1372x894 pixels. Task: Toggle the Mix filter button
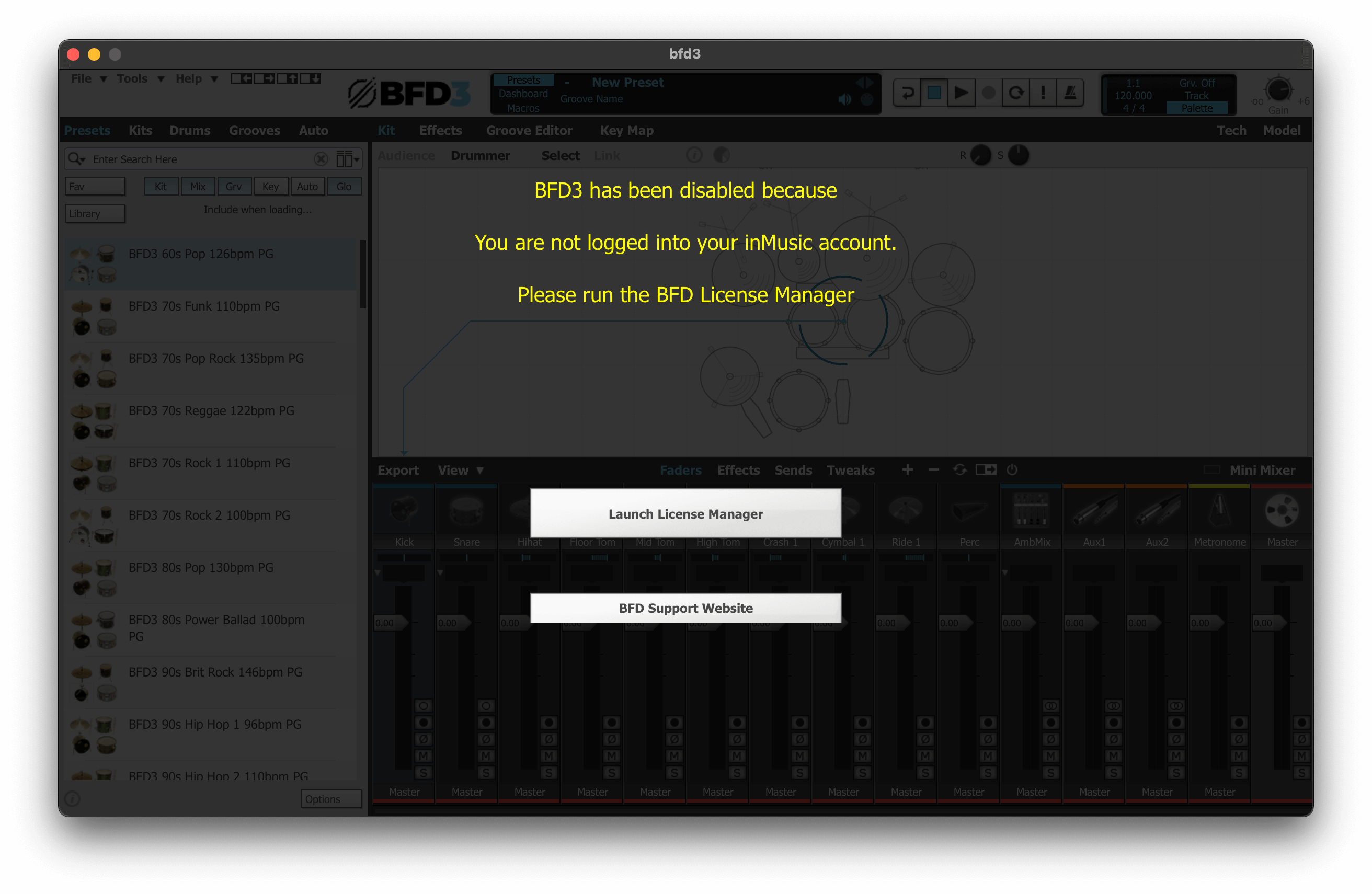pos(198,186)
